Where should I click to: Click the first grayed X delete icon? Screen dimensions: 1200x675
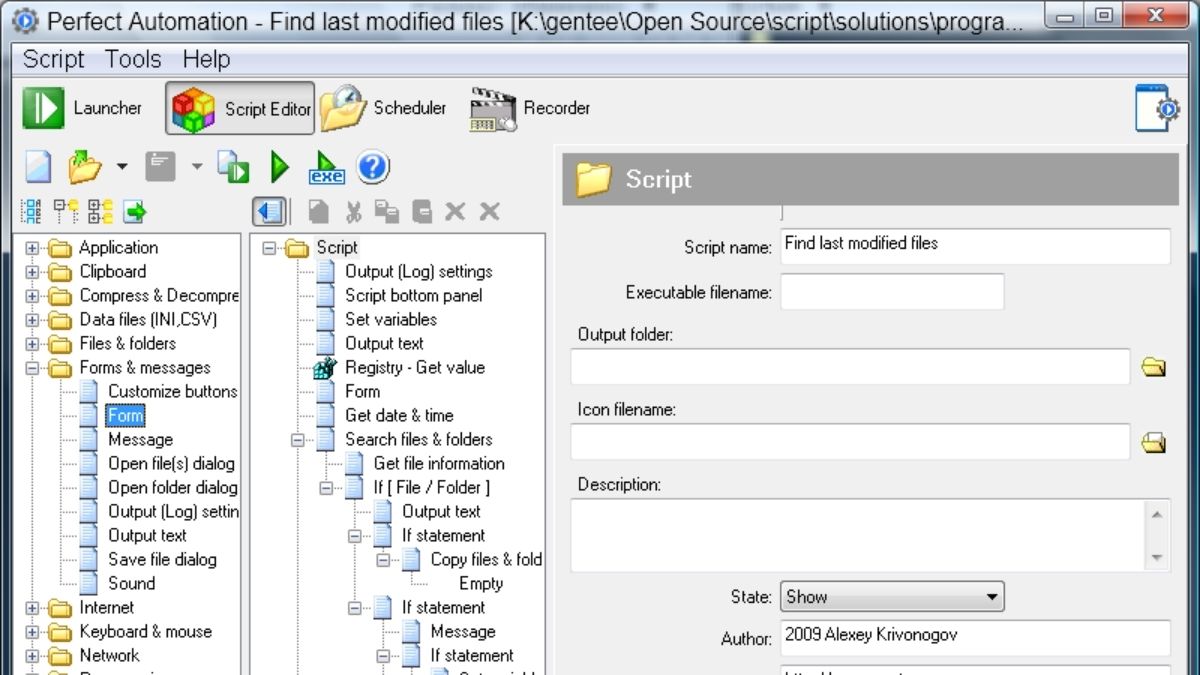click(455, 211)
